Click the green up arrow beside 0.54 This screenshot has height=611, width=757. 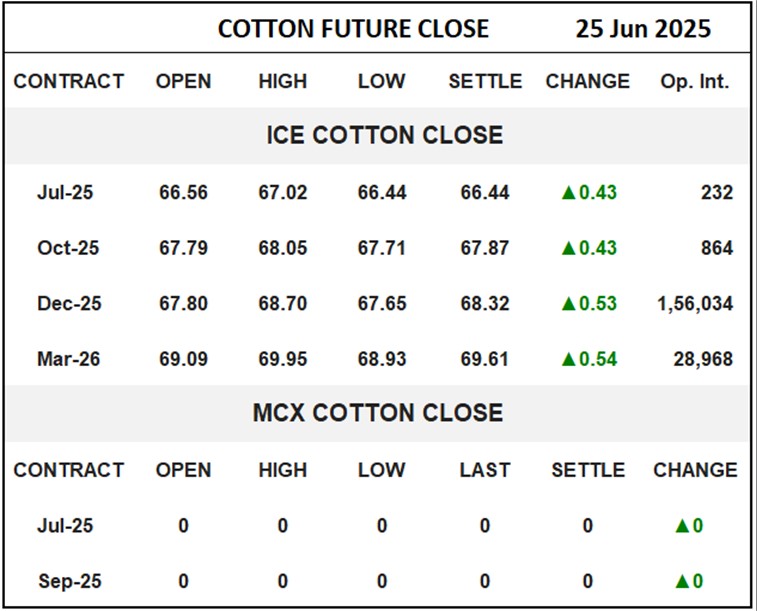pyautogui.click(x=569, y=359)
